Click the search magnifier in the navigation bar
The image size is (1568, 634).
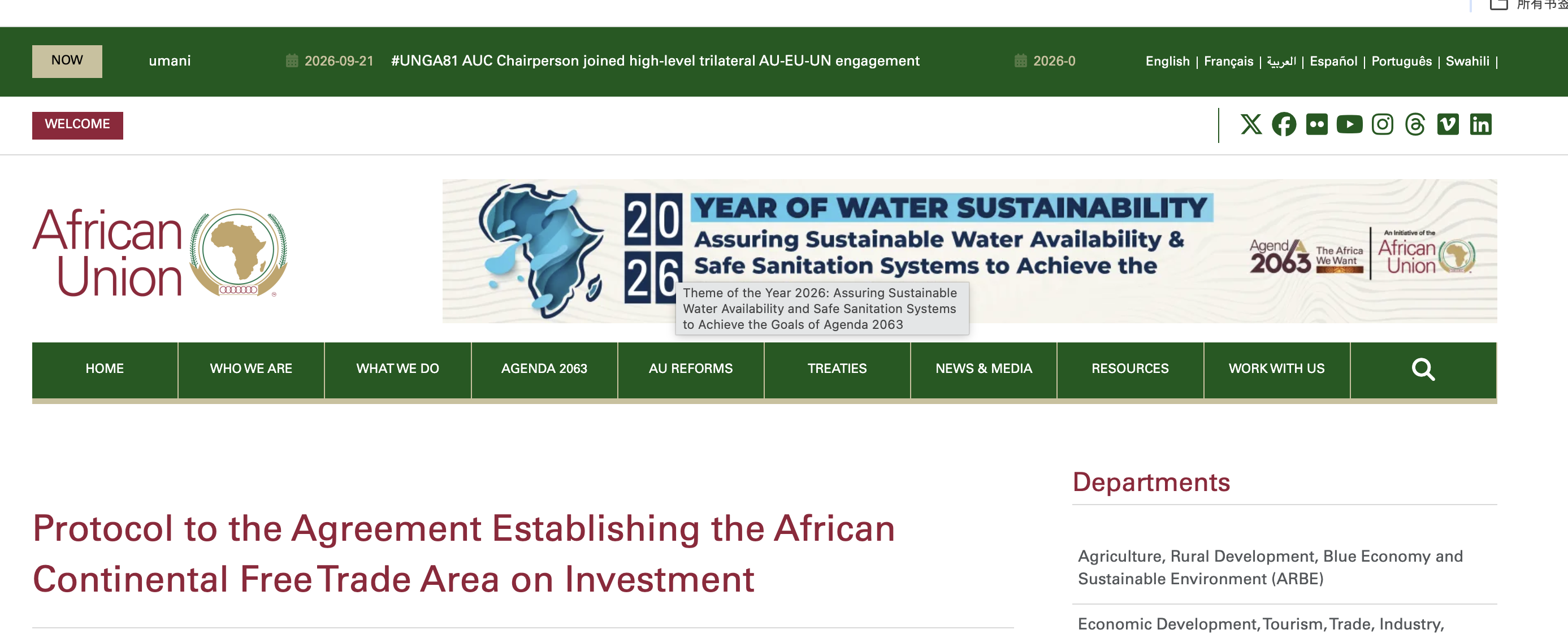click(1423, 369)
